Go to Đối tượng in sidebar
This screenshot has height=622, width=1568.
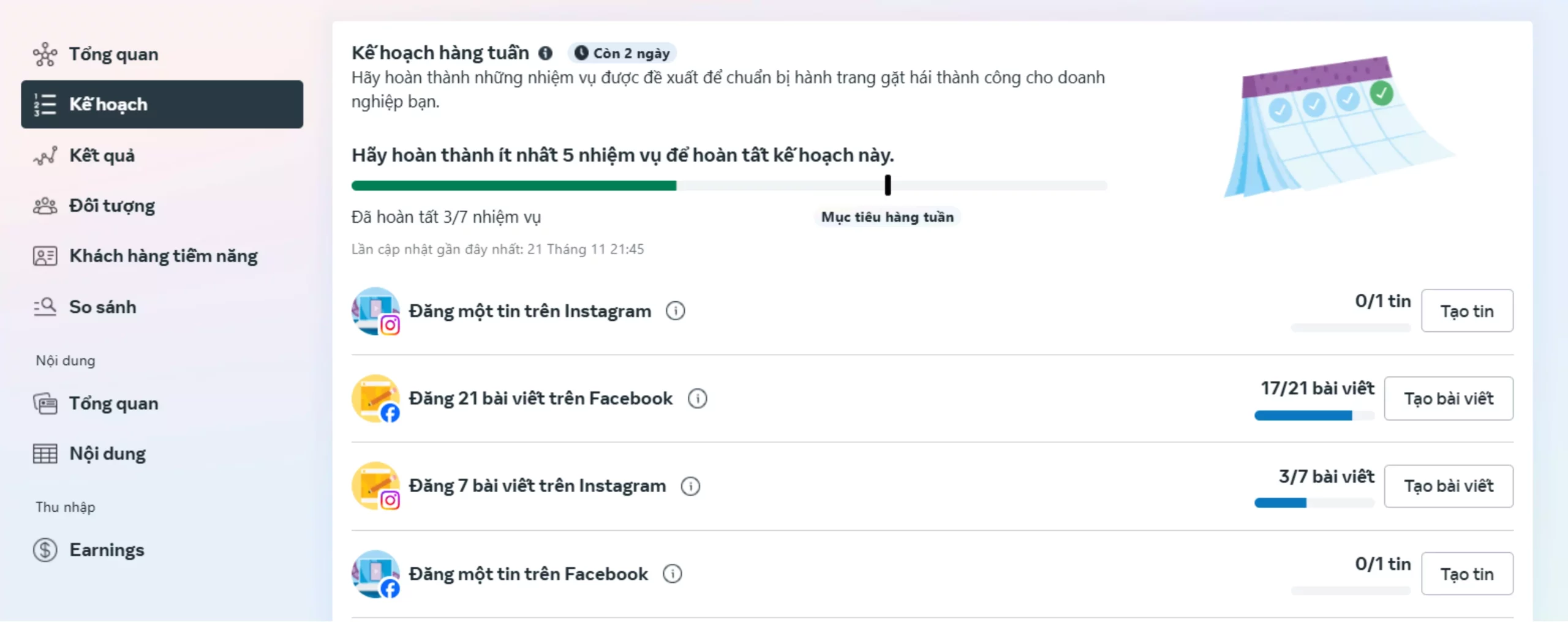[111, 206]
